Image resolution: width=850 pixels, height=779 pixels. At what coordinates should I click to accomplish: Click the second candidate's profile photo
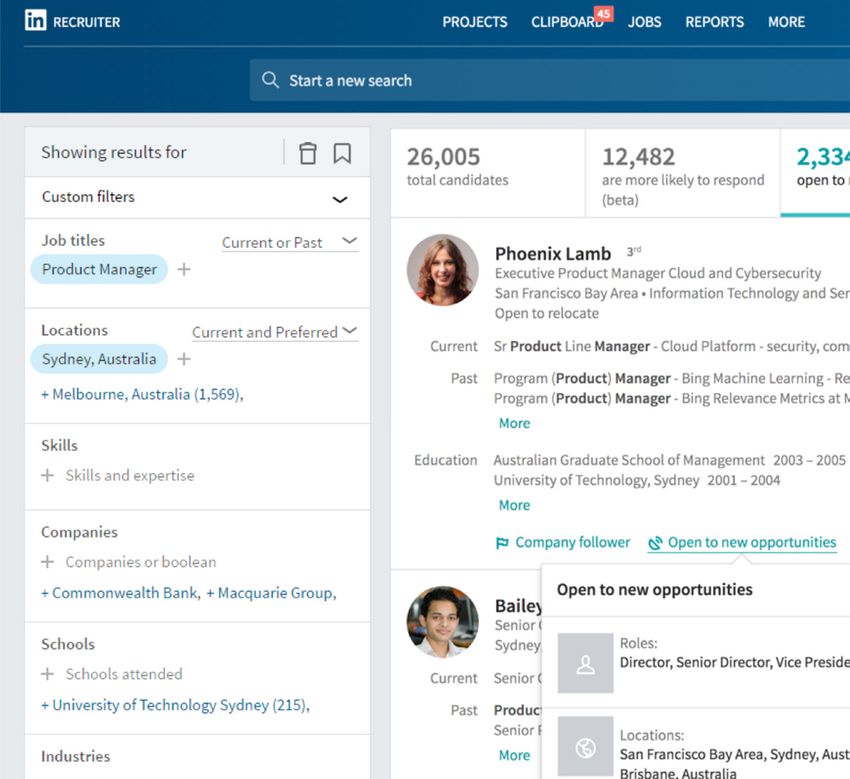443,622
